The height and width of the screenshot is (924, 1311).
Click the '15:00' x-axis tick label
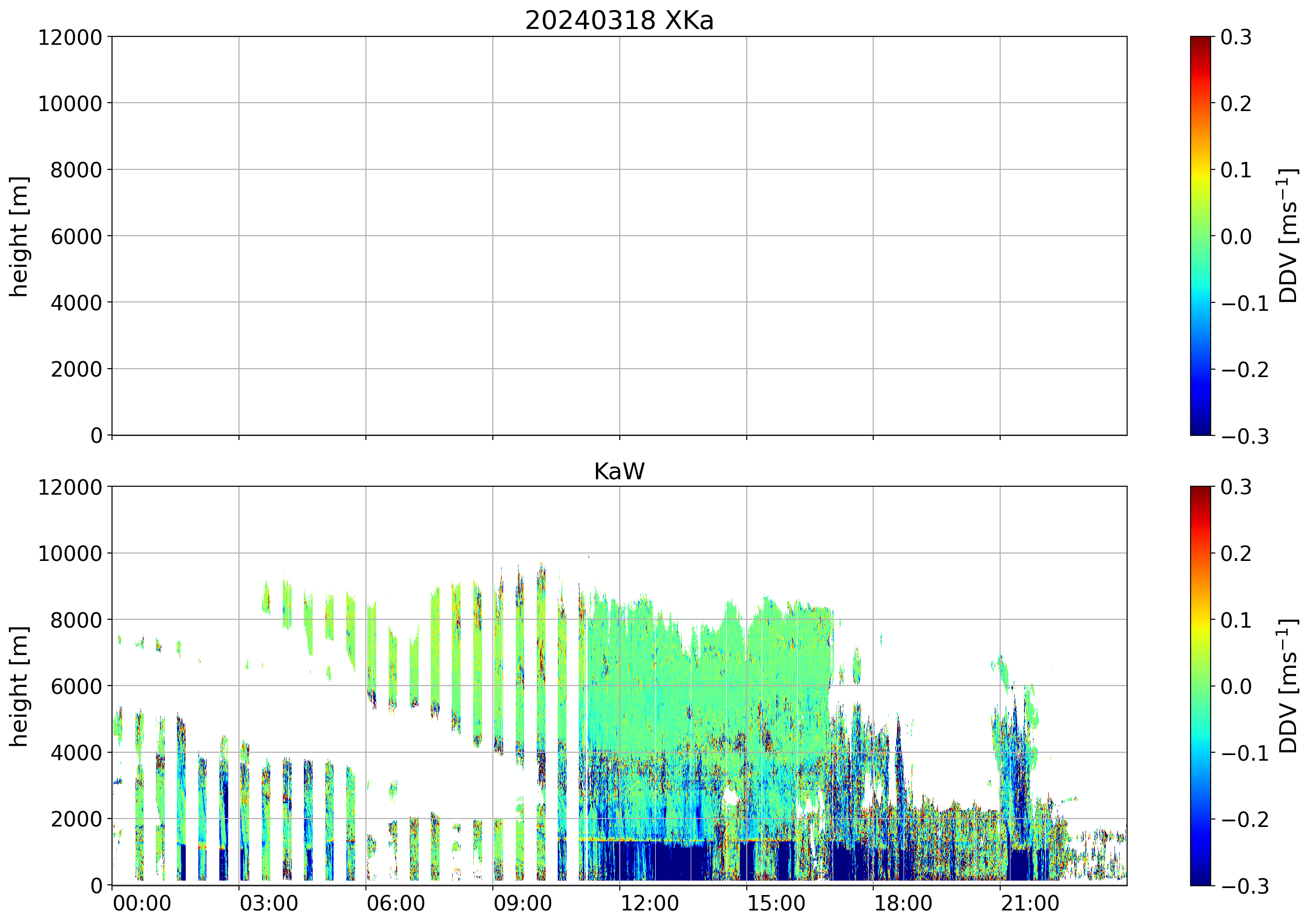click(x=776, y=904)
